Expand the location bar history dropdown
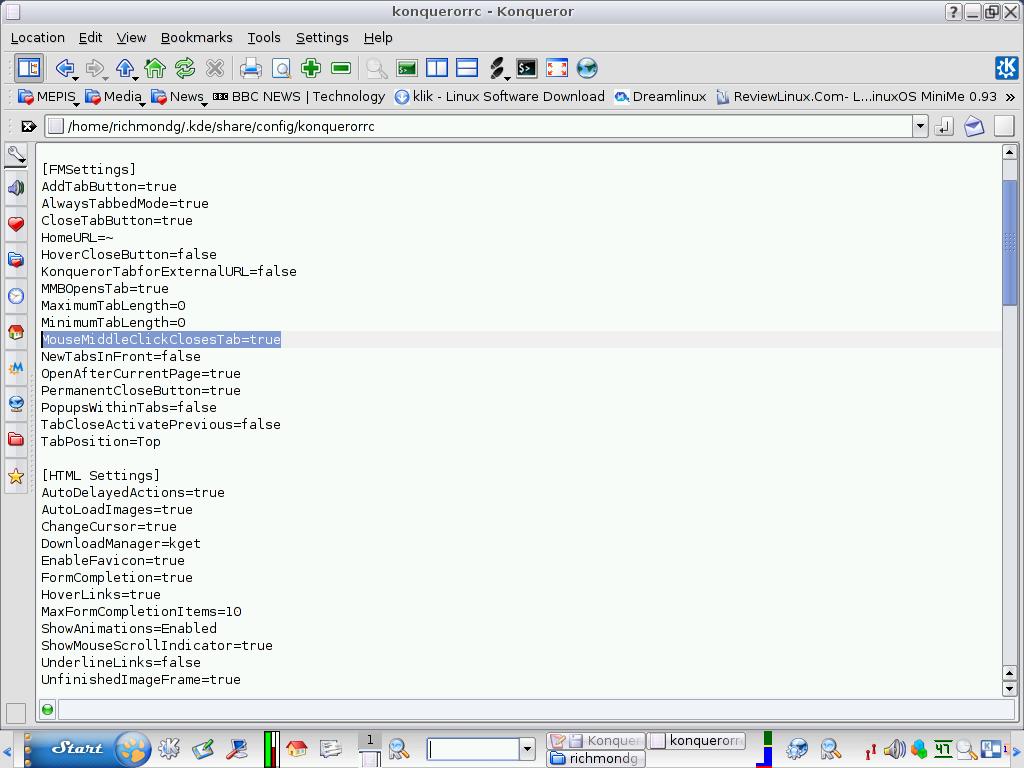The image size is (1024, 768). click(x=920, y=126)
